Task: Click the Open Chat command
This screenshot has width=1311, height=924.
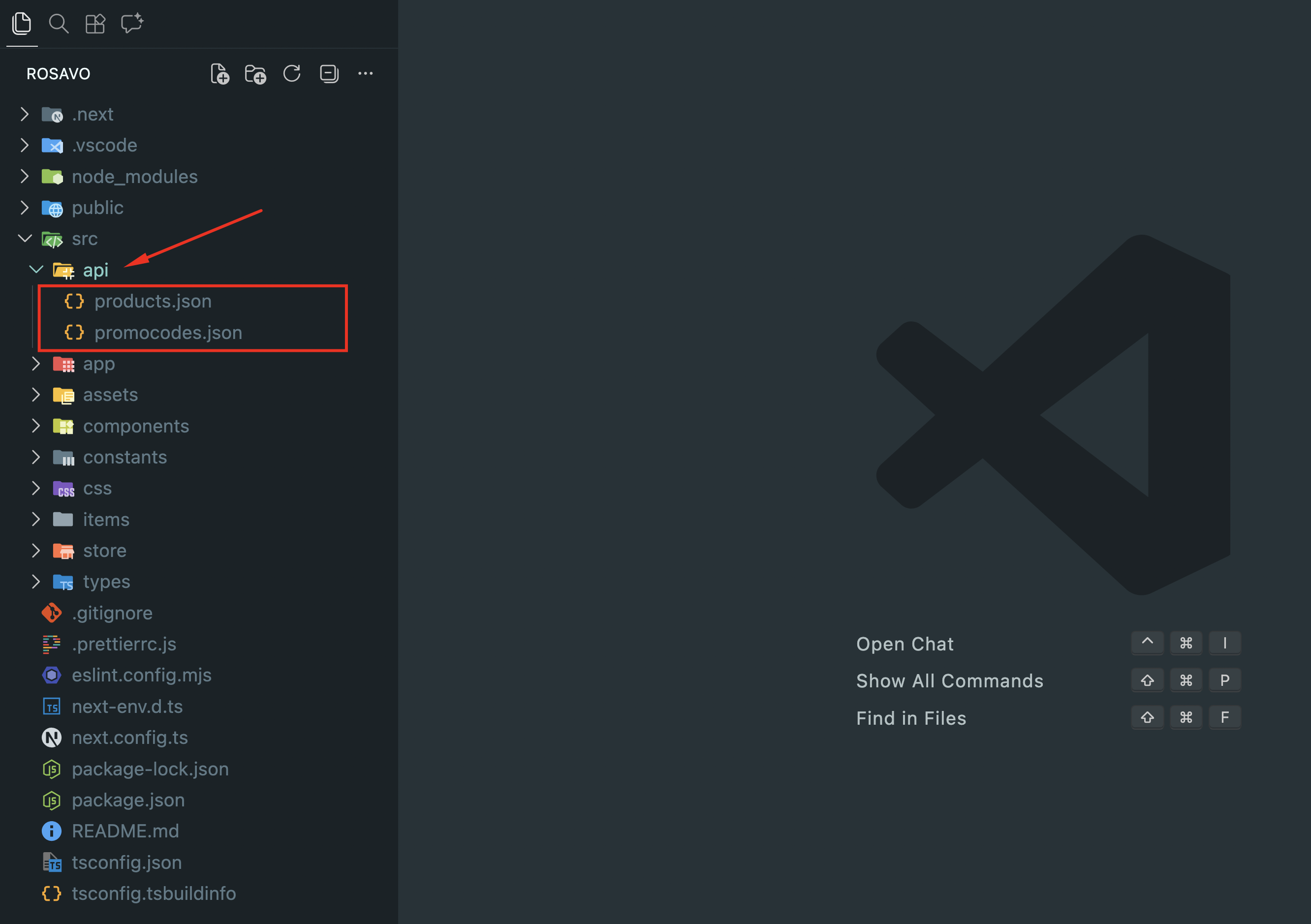Action: click(x=905, y=644)
